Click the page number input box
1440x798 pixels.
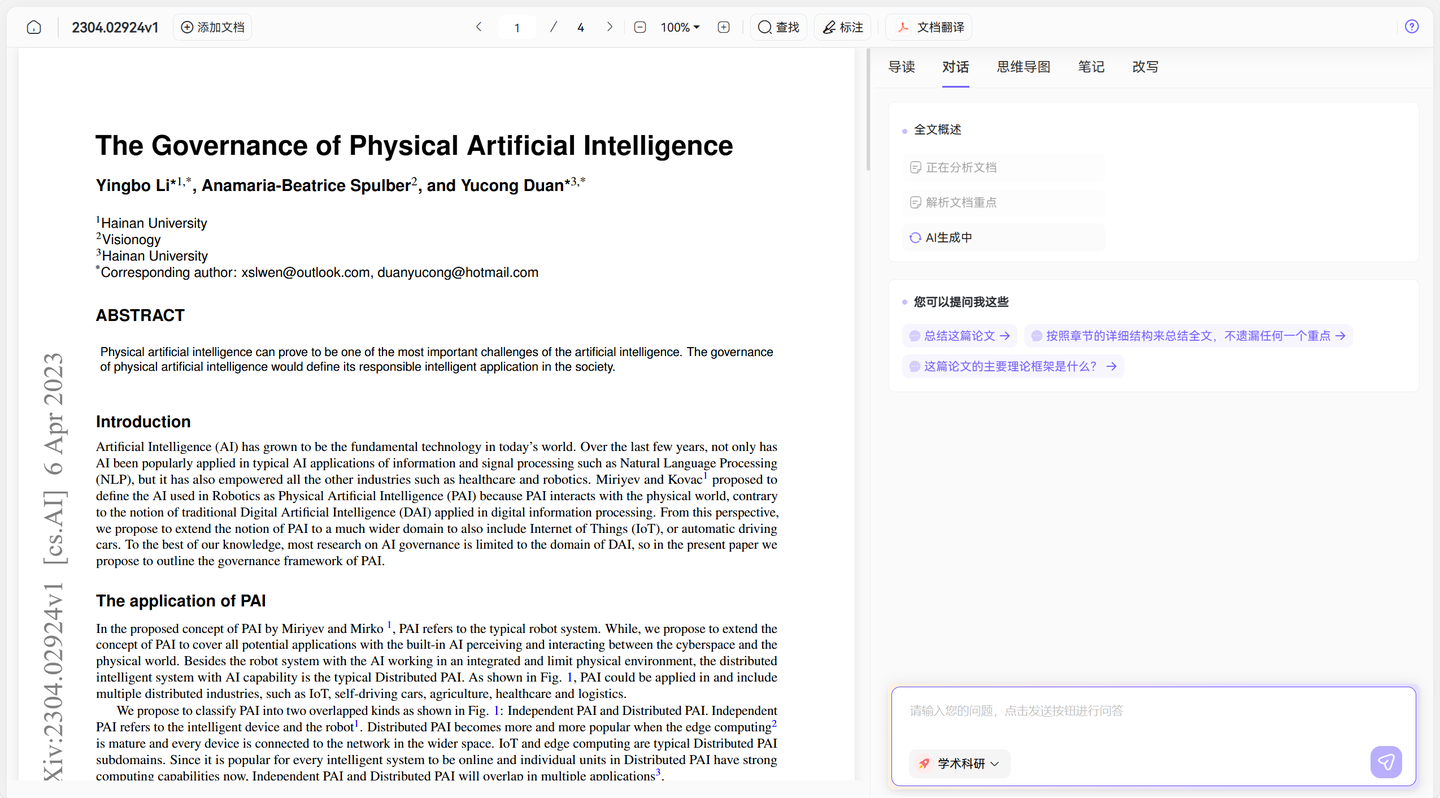pos(517,27)
